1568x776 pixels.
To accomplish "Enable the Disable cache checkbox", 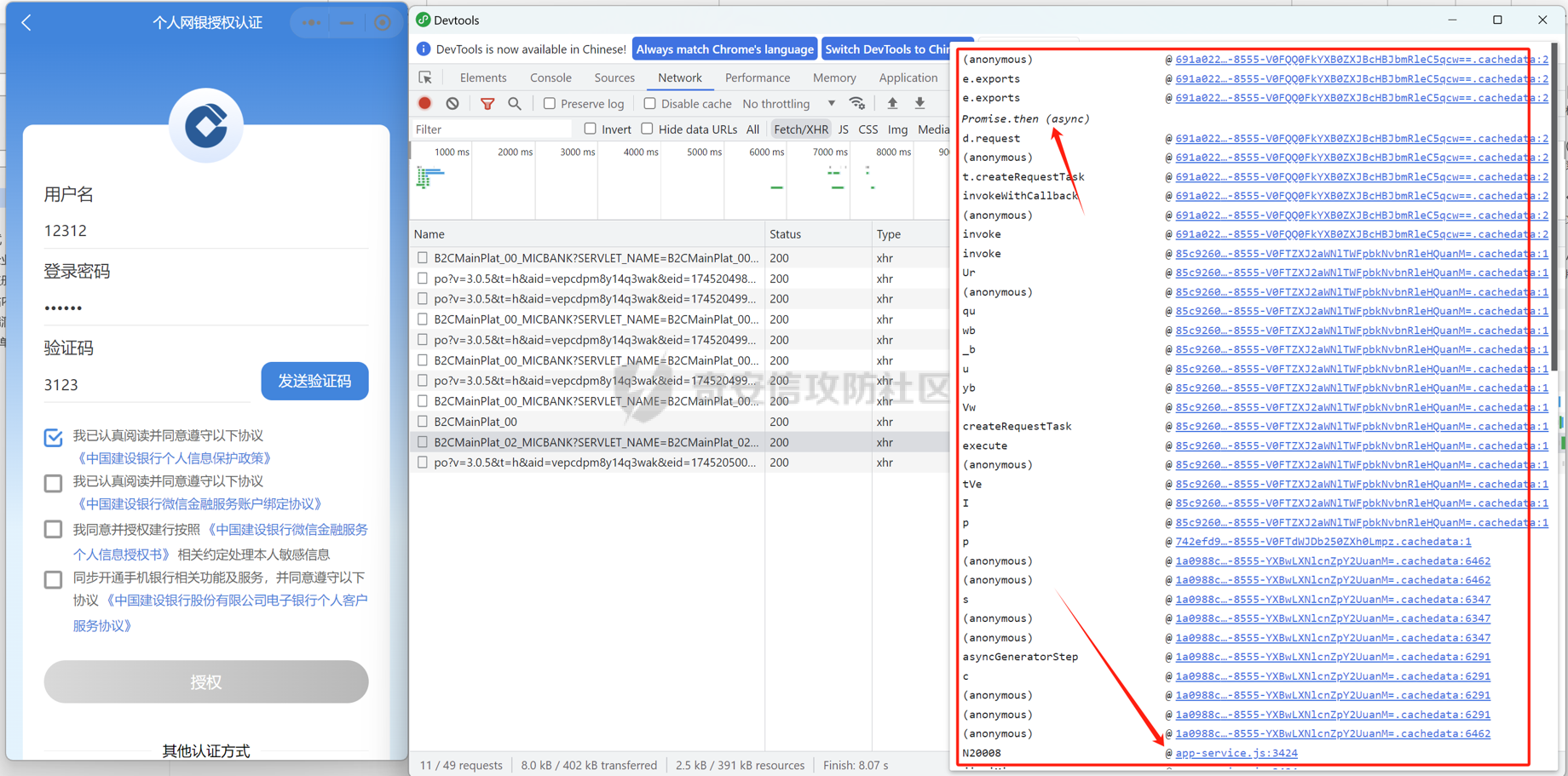I will [649, 104].
